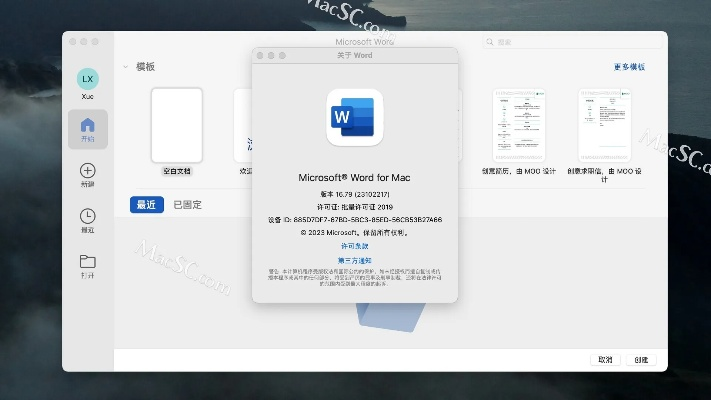Collapse the 模板 templates section chevron
The height and width of the screenshot is (400, 711).
pyautogui.click(x=125, y=67)
